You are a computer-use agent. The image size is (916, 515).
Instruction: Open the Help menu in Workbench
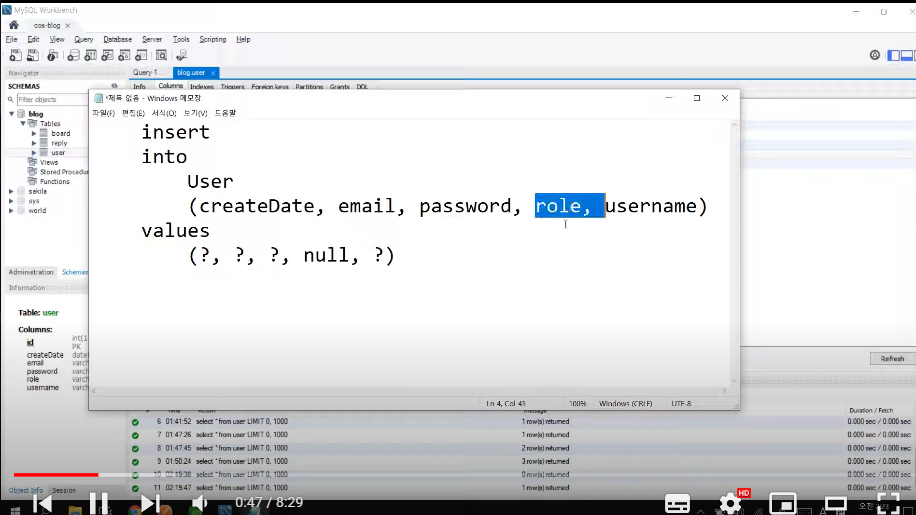(243, 39)
